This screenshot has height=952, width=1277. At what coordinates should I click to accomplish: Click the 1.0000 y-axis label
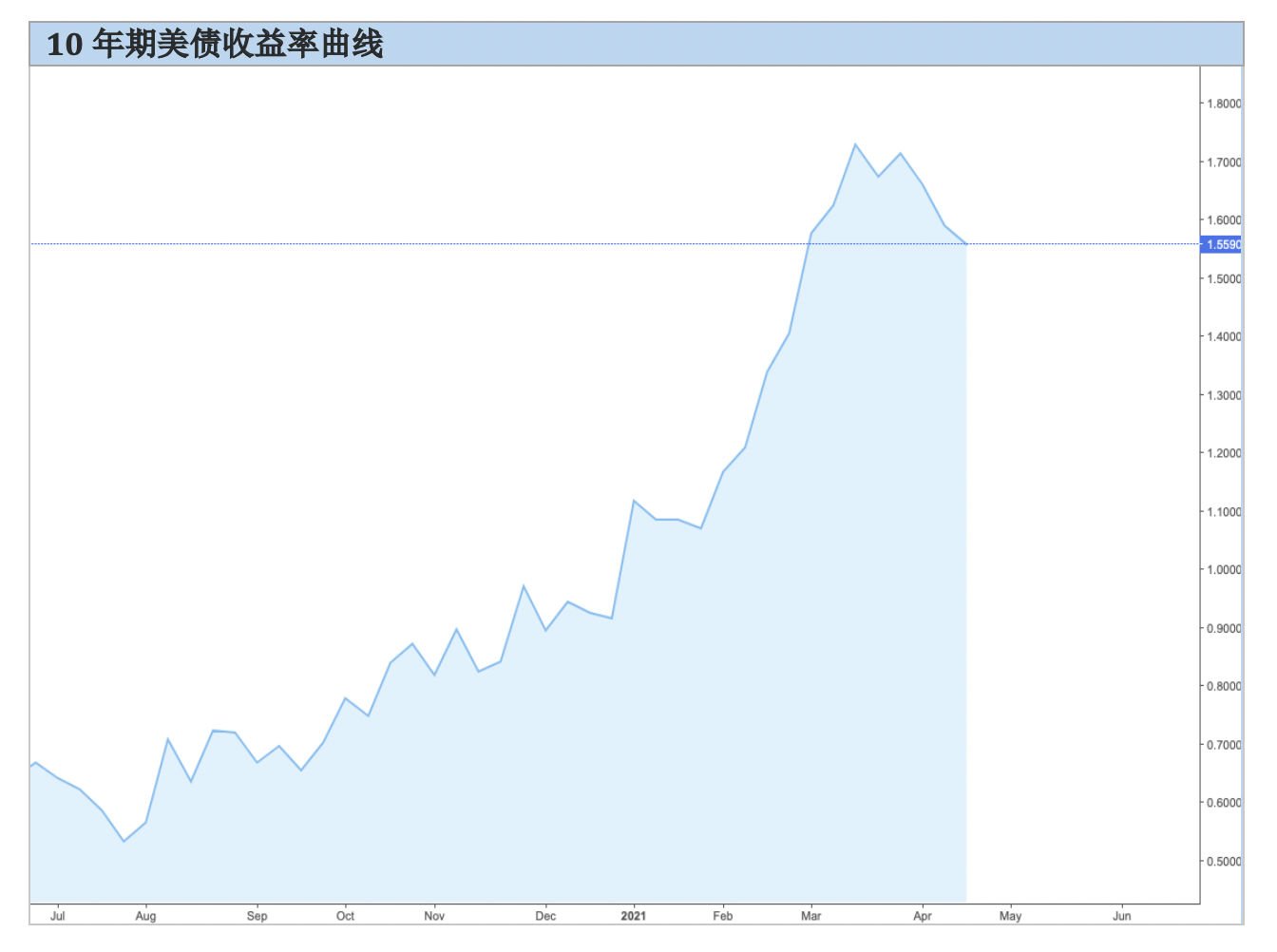pos(1224,570)
